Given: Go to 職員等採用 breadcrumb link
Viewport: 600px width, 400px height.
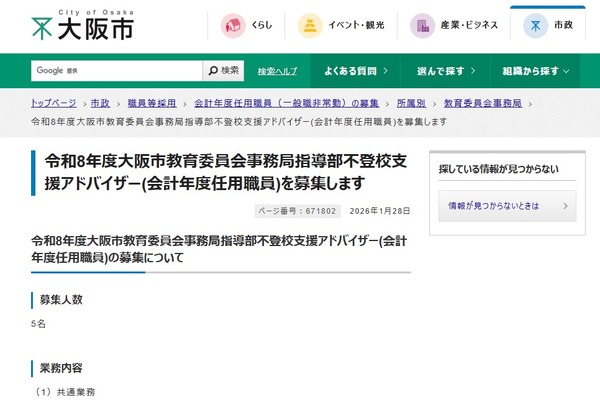Looking at the screenshot, I should click(x=152, y=103).
